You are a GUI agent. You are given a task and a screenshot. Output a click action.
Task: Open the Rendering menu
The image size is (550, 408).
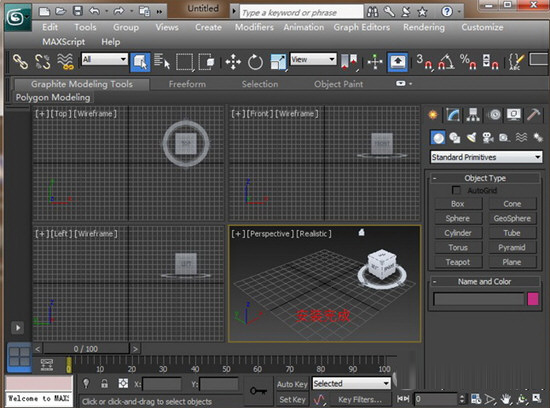(423, 27)
